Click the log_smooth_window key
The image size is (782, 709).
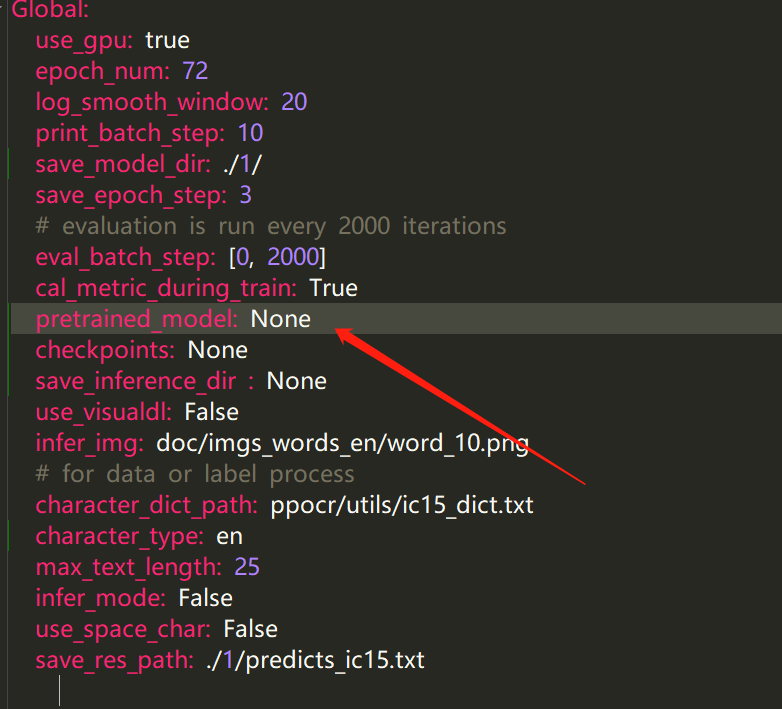click(x=152, y=103)
